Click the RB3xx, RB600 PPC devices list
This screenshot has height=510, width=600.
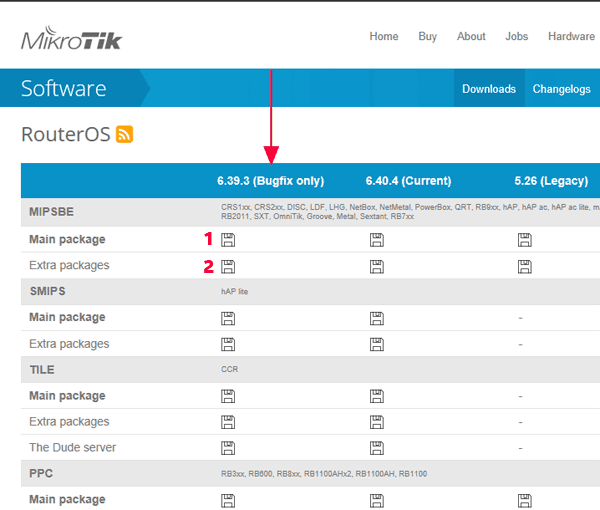click(324, 474)
